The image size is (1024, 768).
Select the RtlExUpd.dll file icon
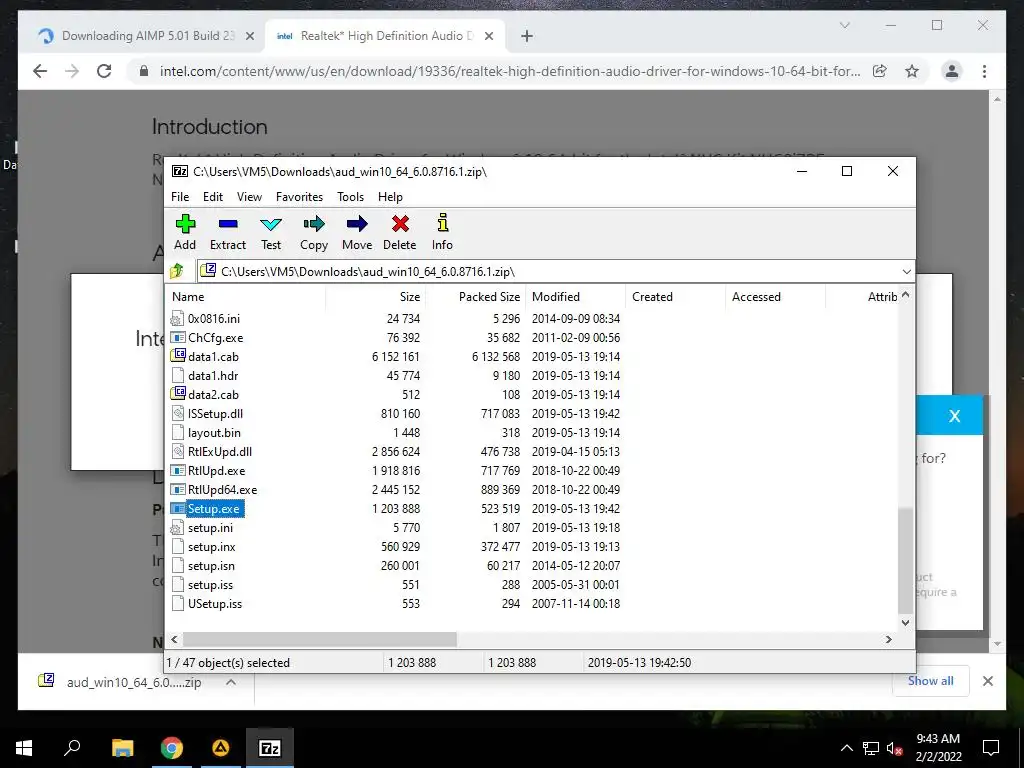coord(178,451)
